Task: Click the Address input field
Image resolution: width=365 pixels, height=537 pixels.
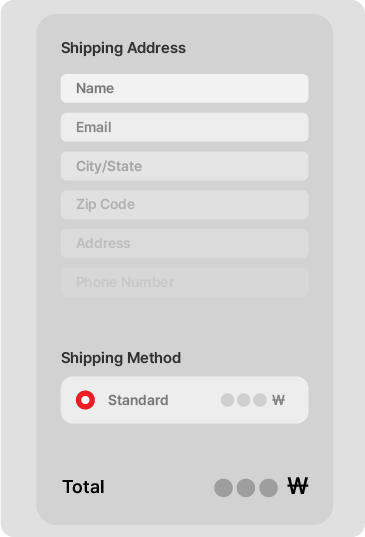Action: [185, 243]
